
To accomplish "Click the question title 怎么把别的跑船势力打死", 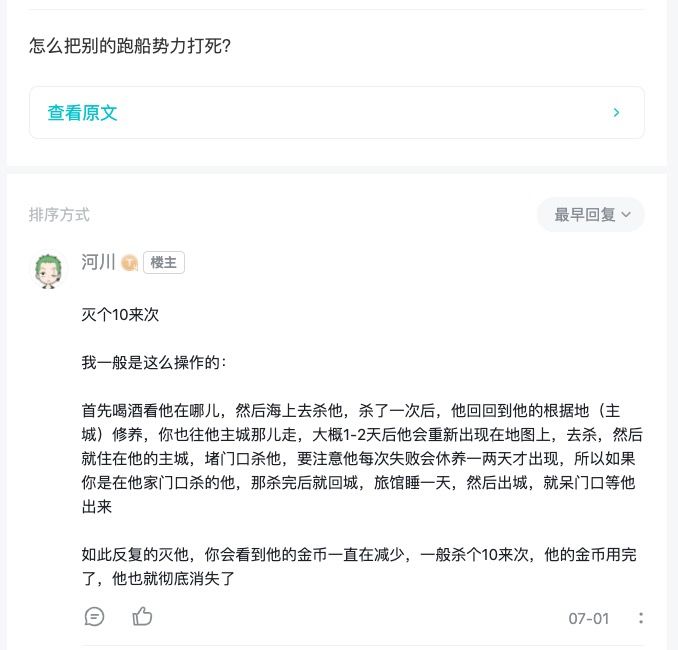I will (130, 46).
